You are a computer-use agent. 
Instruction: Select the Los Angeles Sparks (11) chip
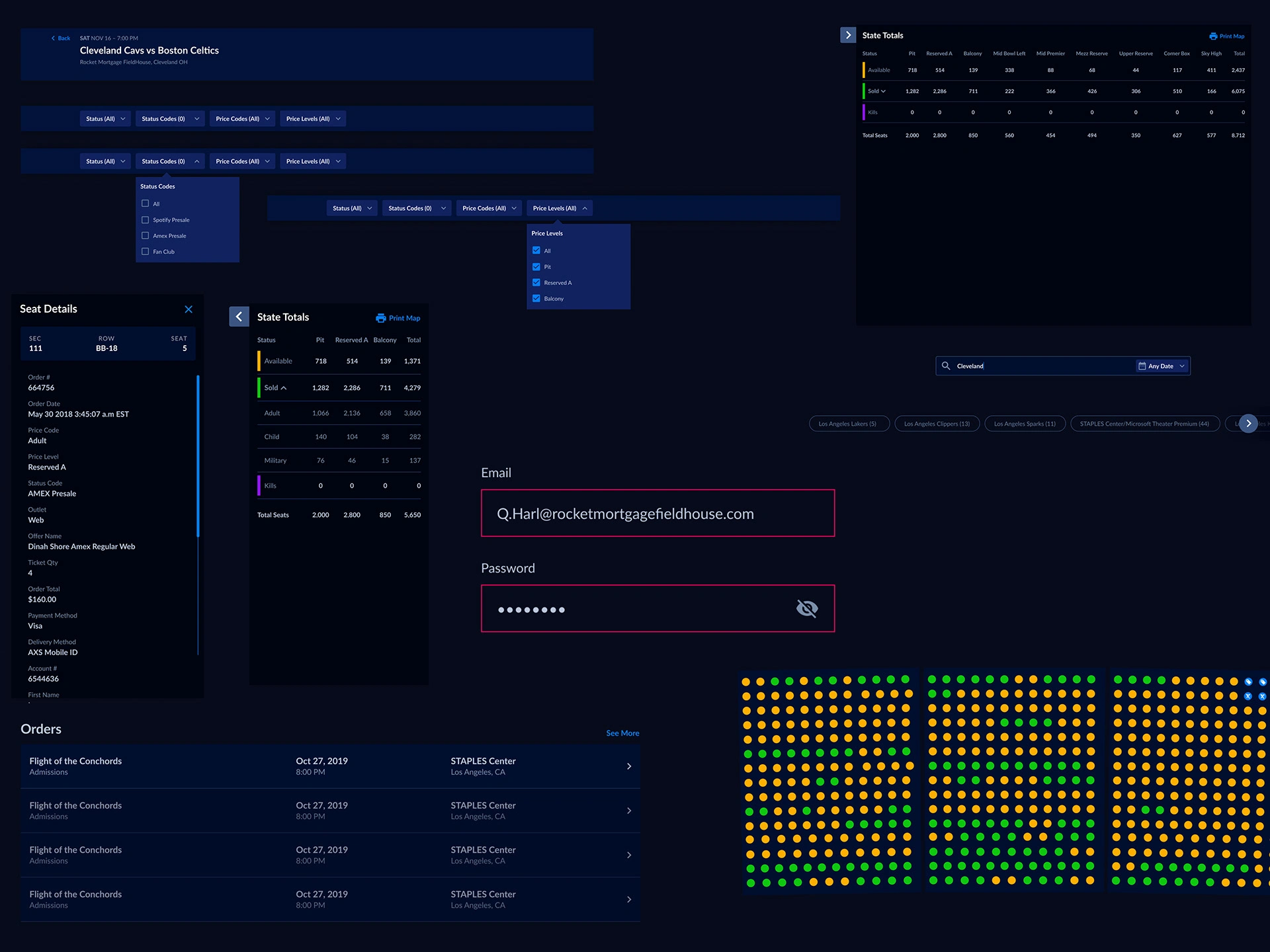(1025, 424)
